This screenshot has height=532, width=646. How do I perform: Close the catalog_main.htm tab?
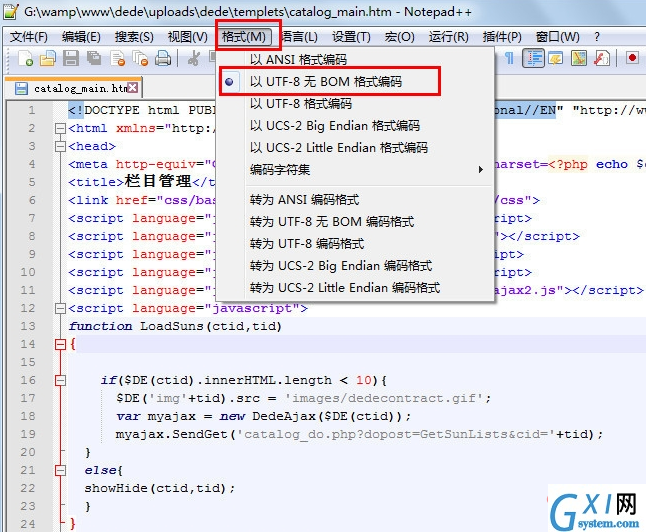[132, 87]
